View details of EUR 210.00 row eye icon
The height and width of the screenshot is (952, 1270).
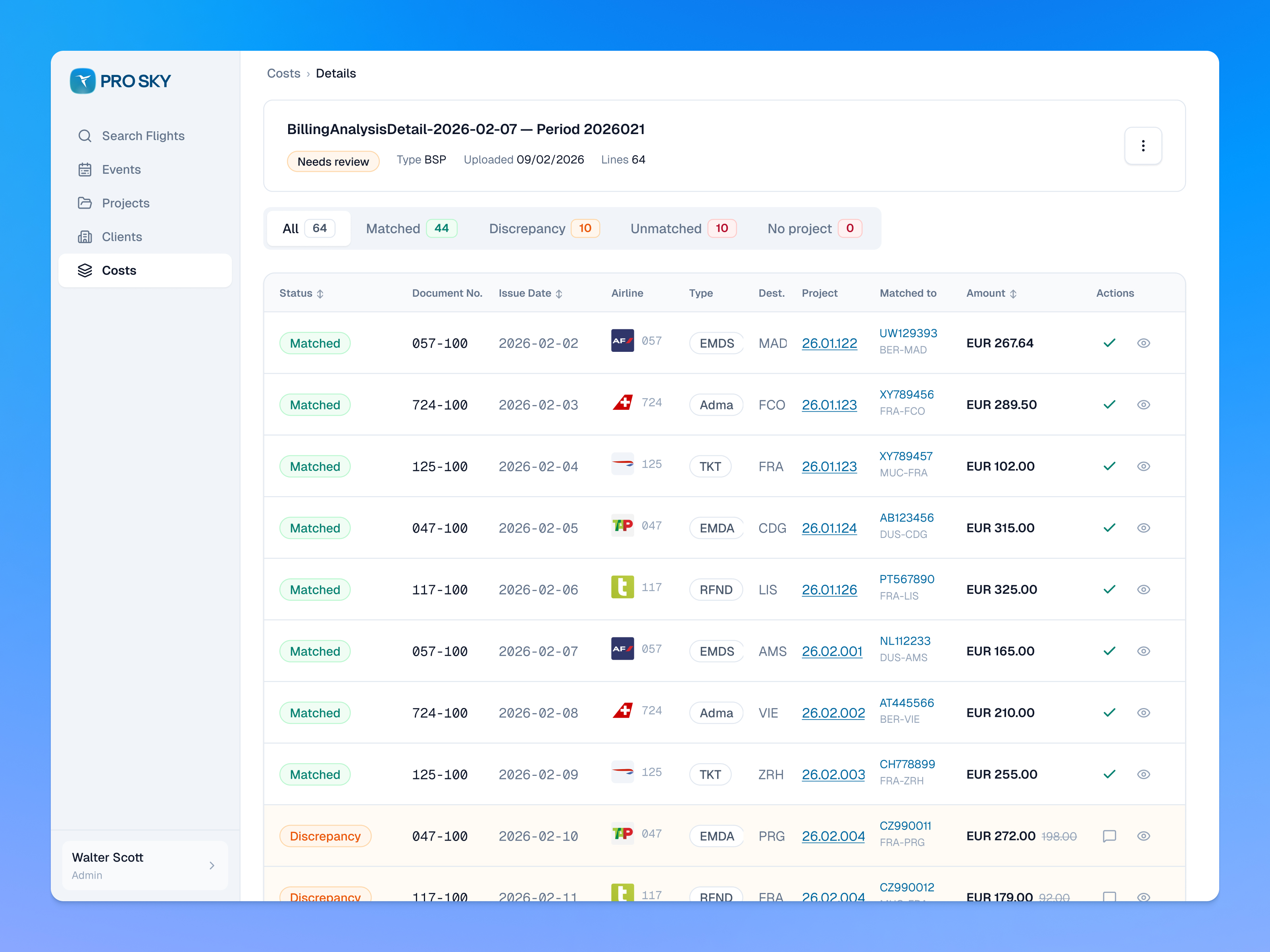coord(1143,713)
